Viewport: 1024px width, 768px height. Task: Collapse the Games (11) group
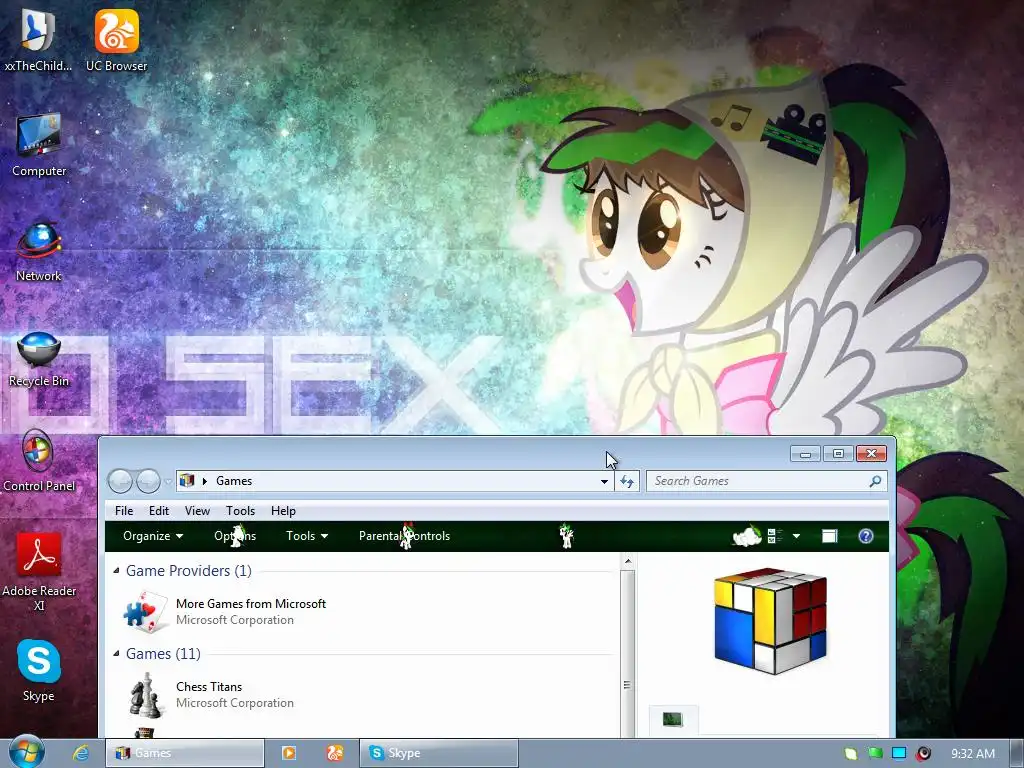click(116, 654)
